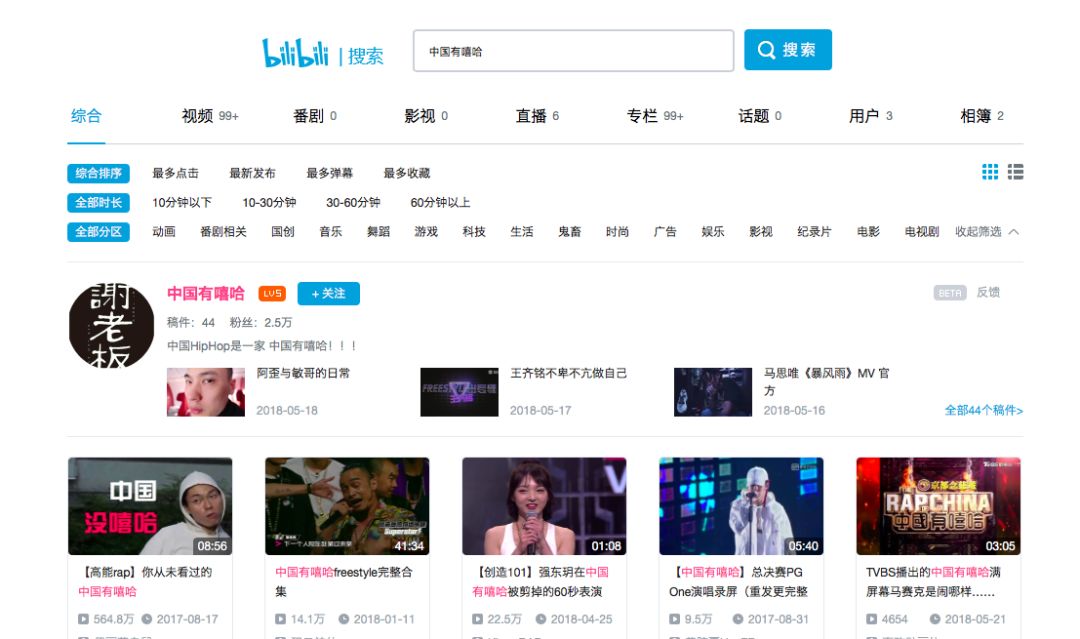The height and width of the screenshot is (639, 1080).
Task: Filter by 纪录片 category
Action: coord(814,231)
